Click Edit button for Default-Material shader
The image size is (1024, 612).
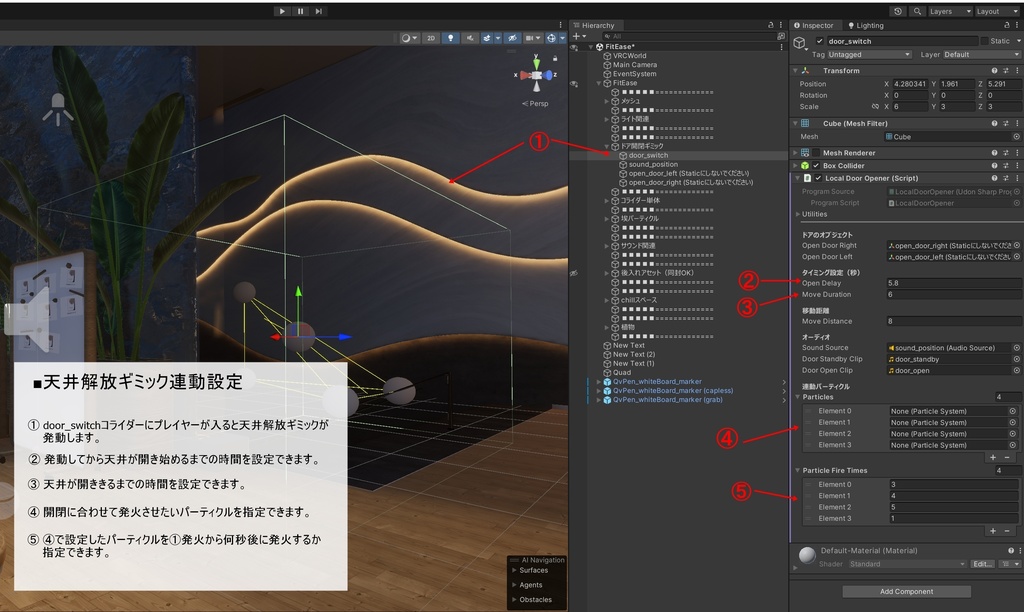983,564
